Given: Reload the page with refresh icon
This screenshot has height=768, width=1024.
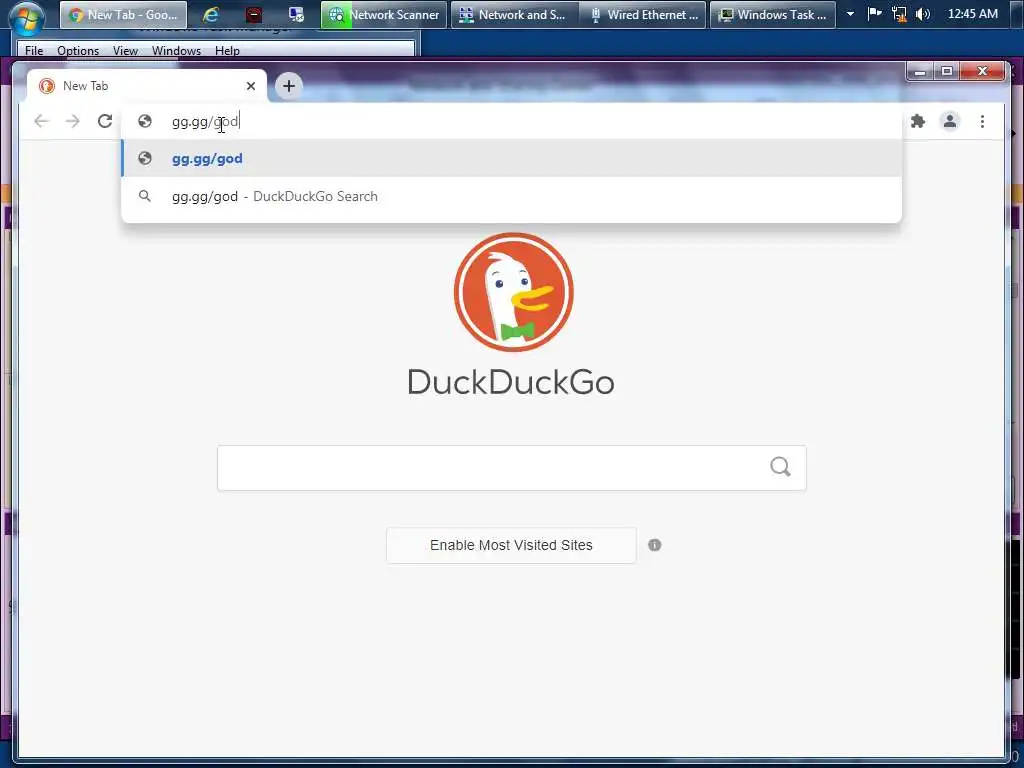Looking at the screenshot, I should click(104, 121).
